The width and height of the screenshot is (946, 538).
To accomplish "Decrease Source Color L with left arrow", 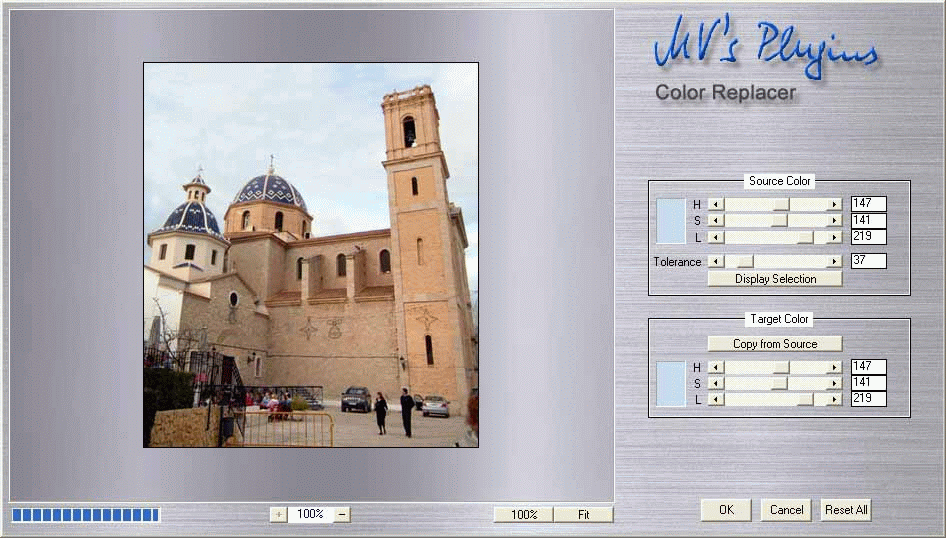I will pyautogui.click(x=716, y=238).
